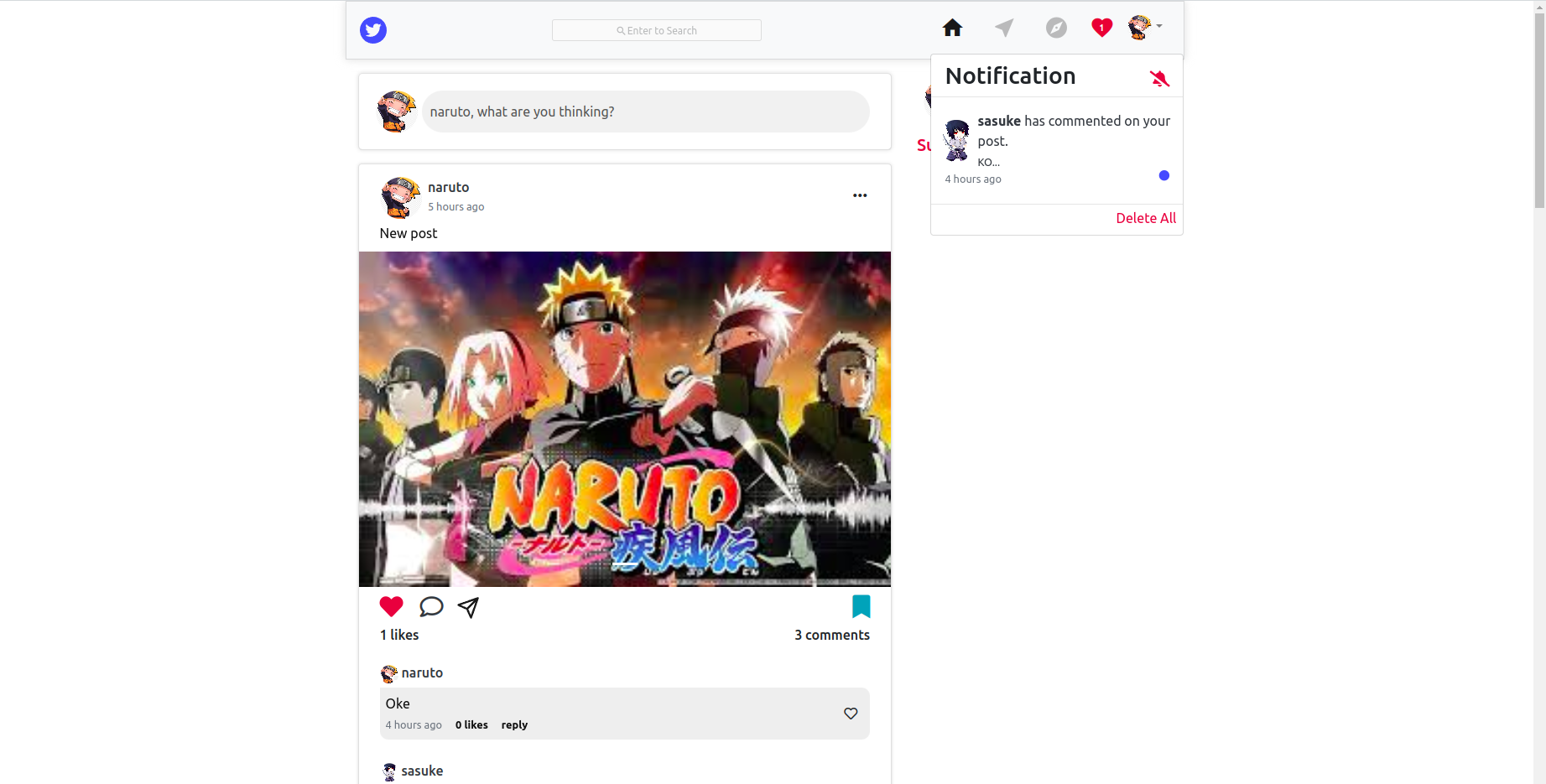
Task: Like the "Oke" comment with heart outline
Action: pyautogui.click(x=851, y=714)
